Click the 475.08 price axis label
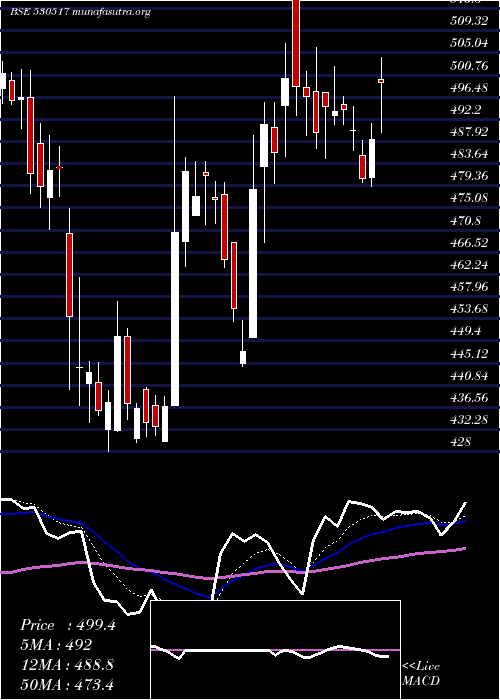Image resolution: width=500 pixels, height=700 pixels. (x=469, y=198)
